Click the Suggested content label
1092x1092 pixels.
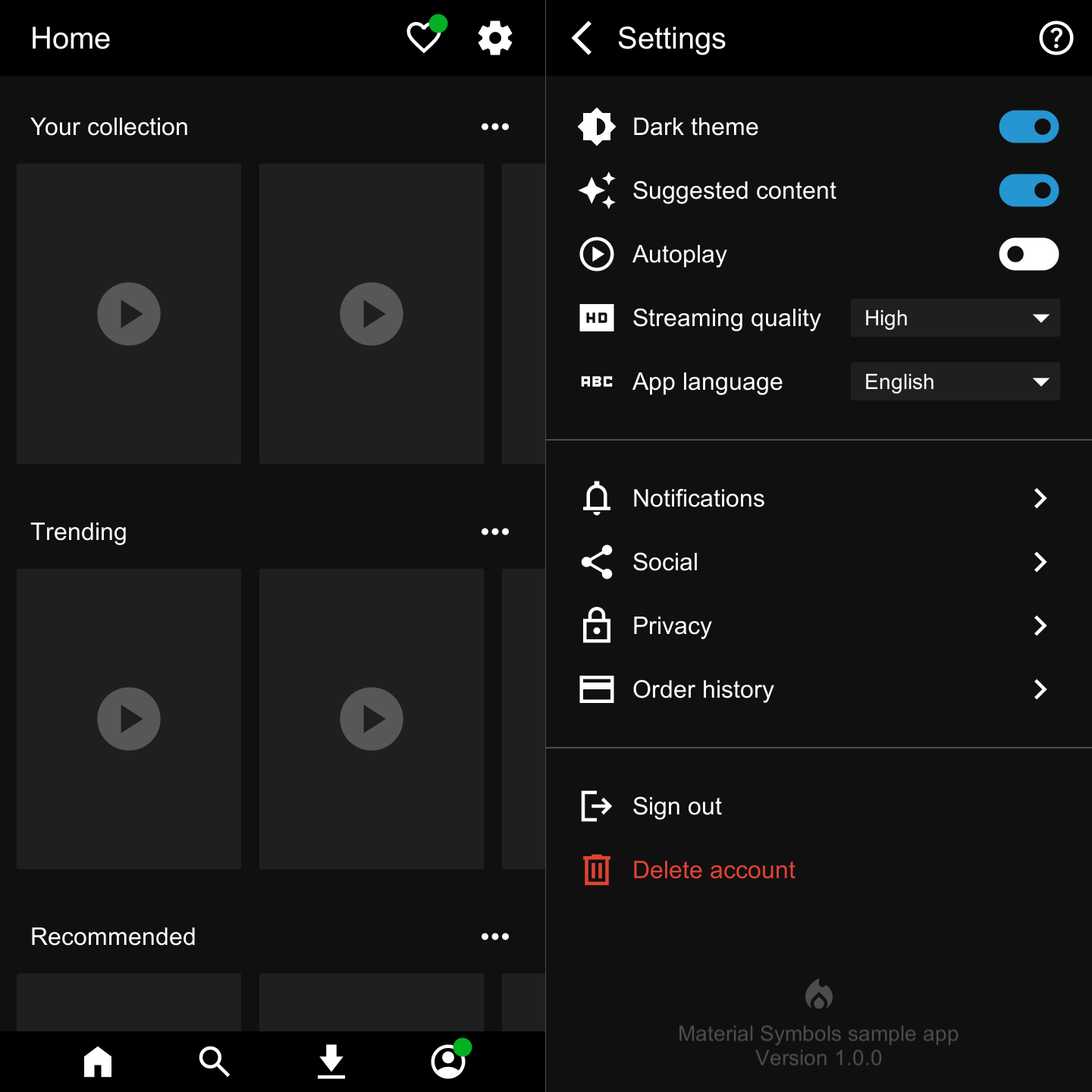[734, 191]
